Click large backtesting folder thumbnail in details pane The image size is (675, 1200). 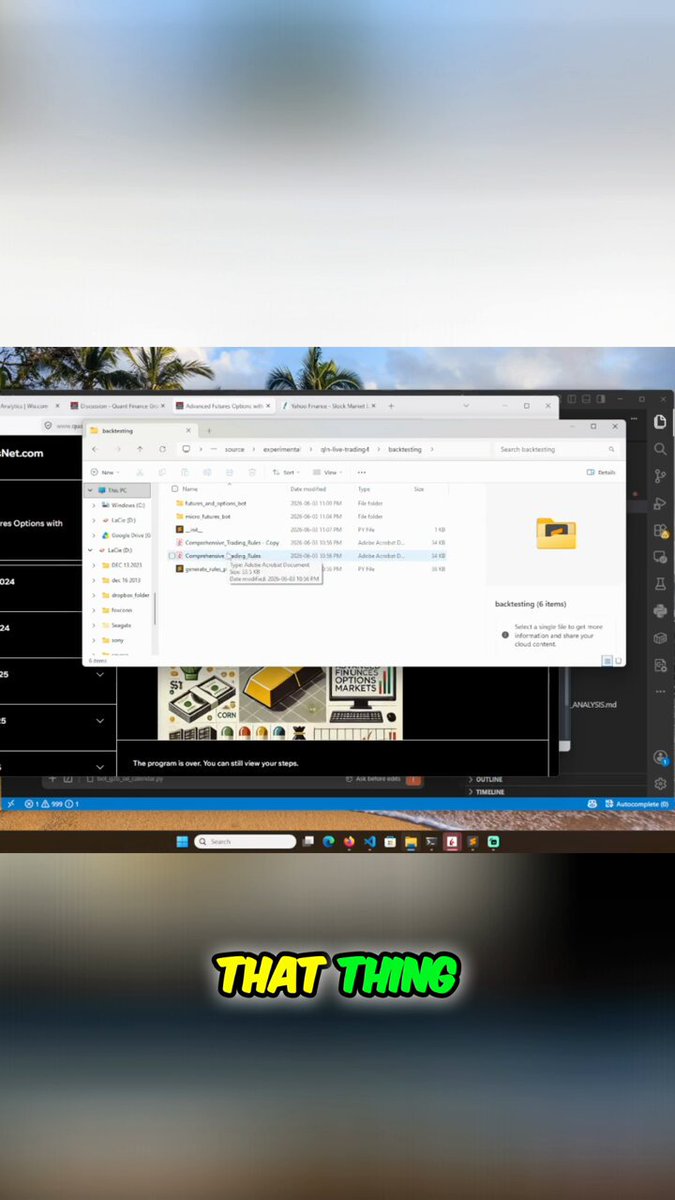coord(556,533)
